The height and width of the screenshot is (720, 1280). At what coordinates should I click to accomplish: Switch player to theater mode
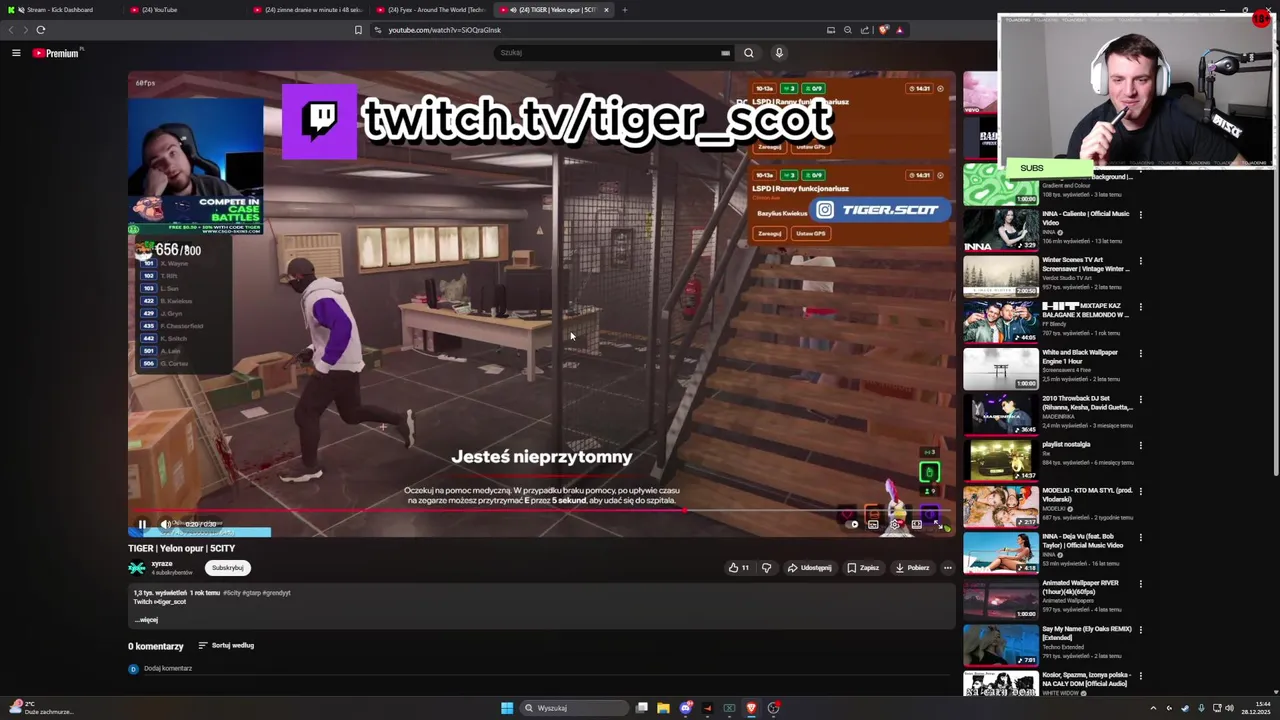[x=916, y=524]
